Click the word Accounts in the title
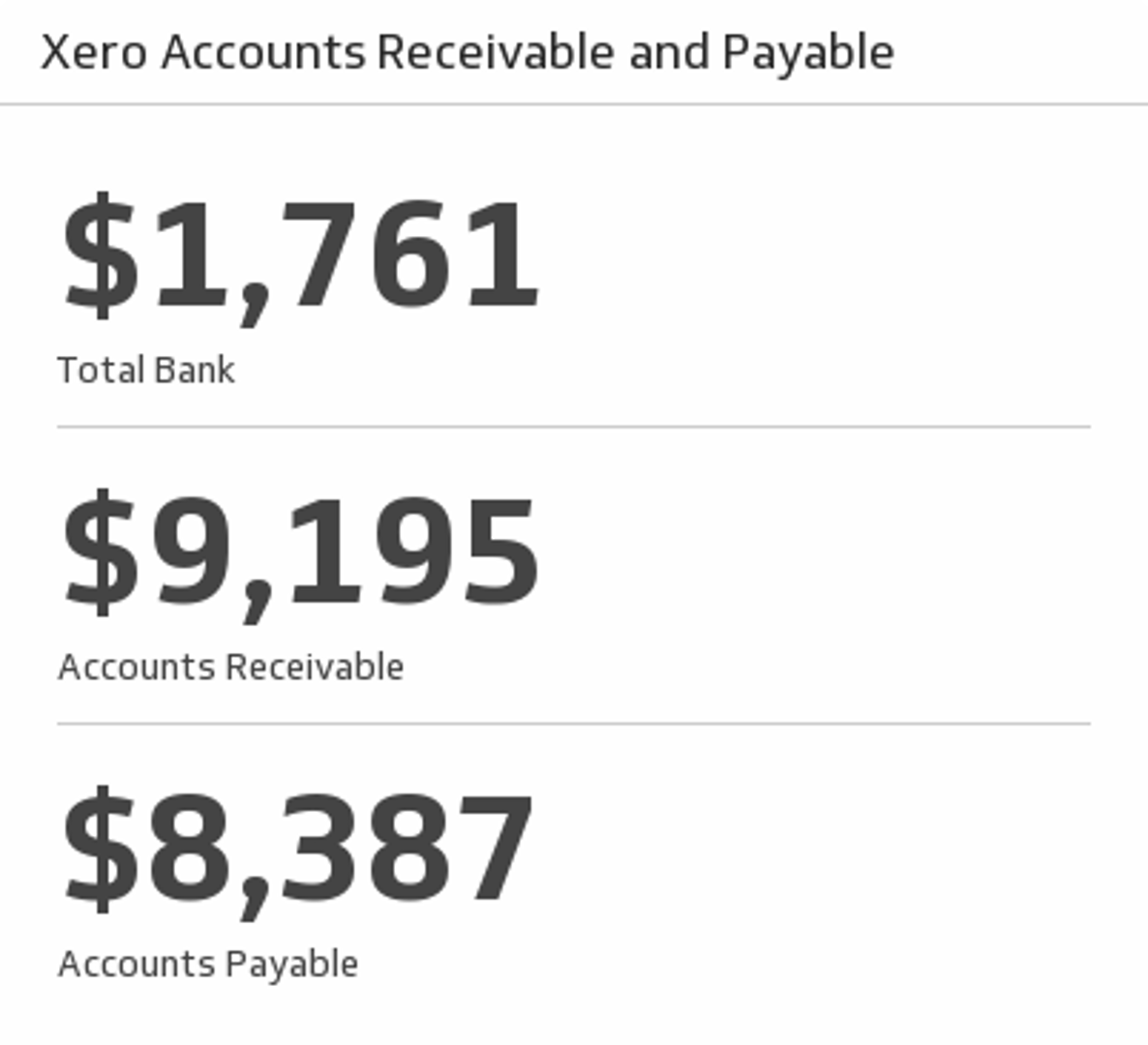Image resolution: width=1148 pixels, height=1045 pixels. 263,52
